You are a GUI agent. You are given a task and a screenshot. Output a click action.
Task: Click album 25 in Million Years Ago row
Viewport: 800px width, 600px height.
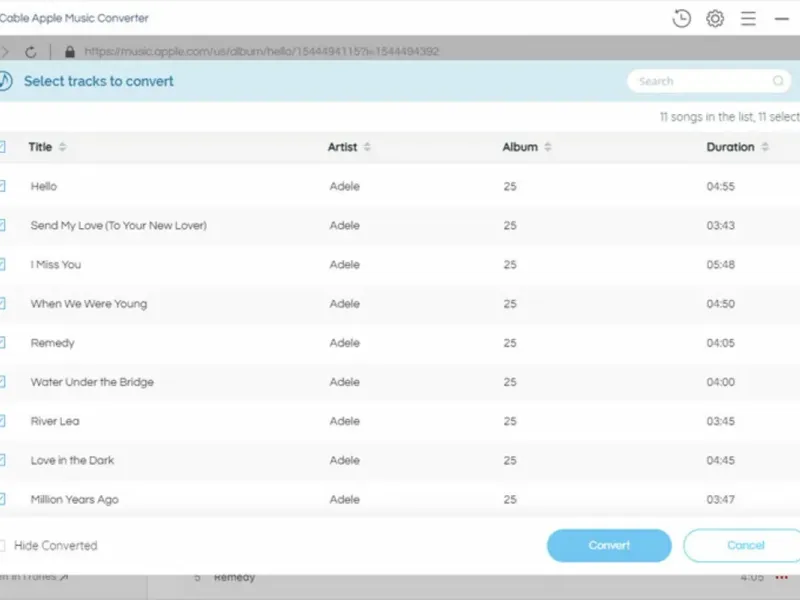510,499
